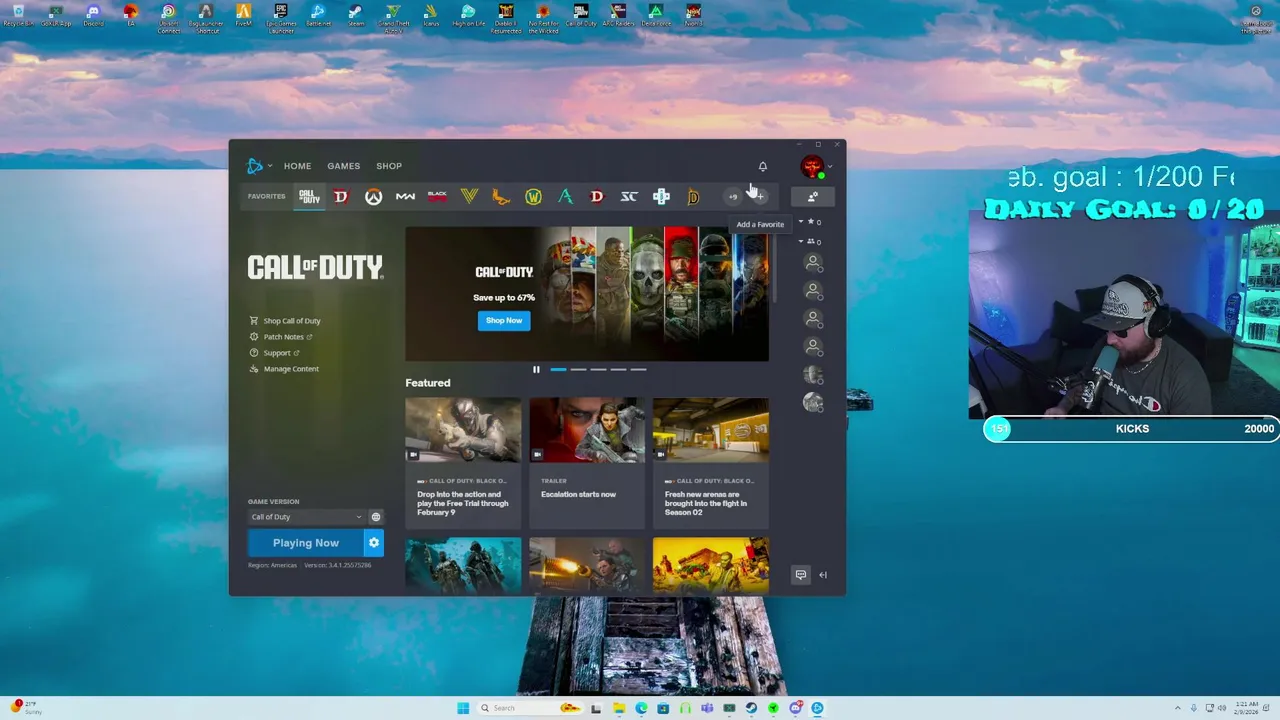The width and height of the screenshot is (1280, 720).
Task: Select Call of Duty in favorites bar
Action: pyautogui.click(x=309, y=196)
